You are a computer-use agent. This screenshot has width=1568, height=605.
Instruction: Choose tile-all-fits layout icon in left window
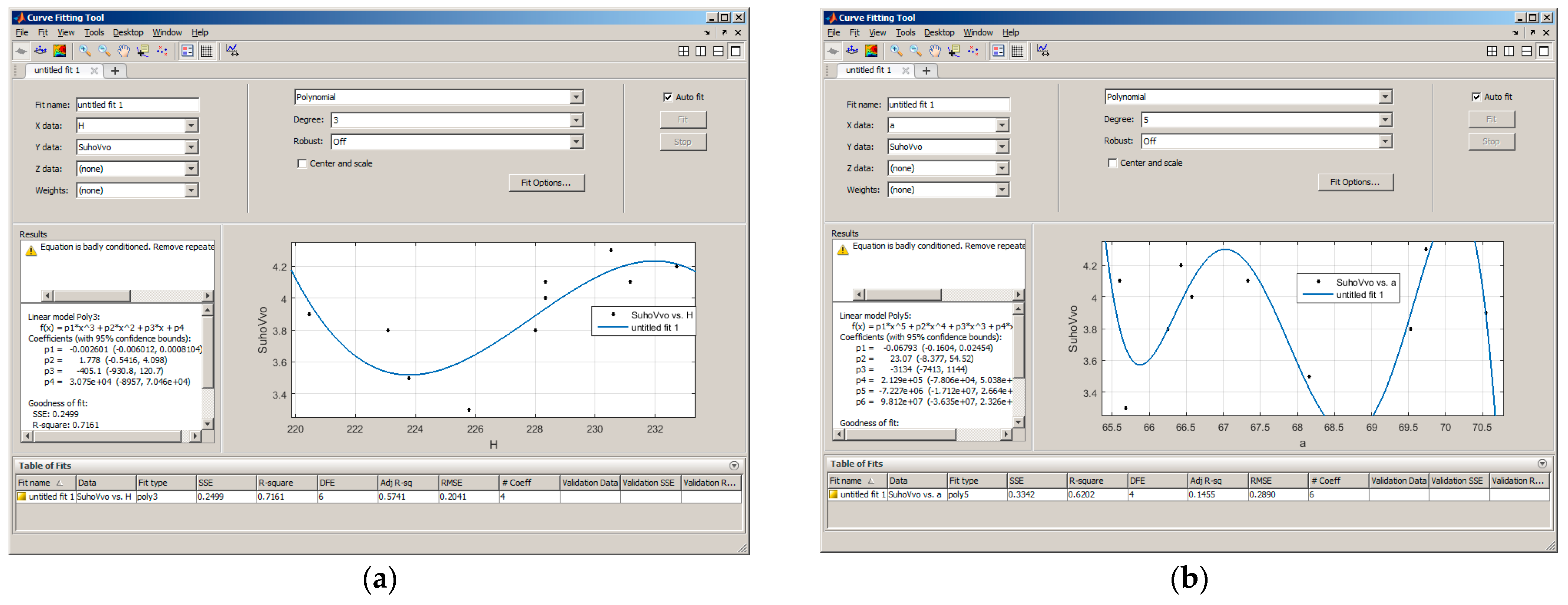(x=683, y=52)
